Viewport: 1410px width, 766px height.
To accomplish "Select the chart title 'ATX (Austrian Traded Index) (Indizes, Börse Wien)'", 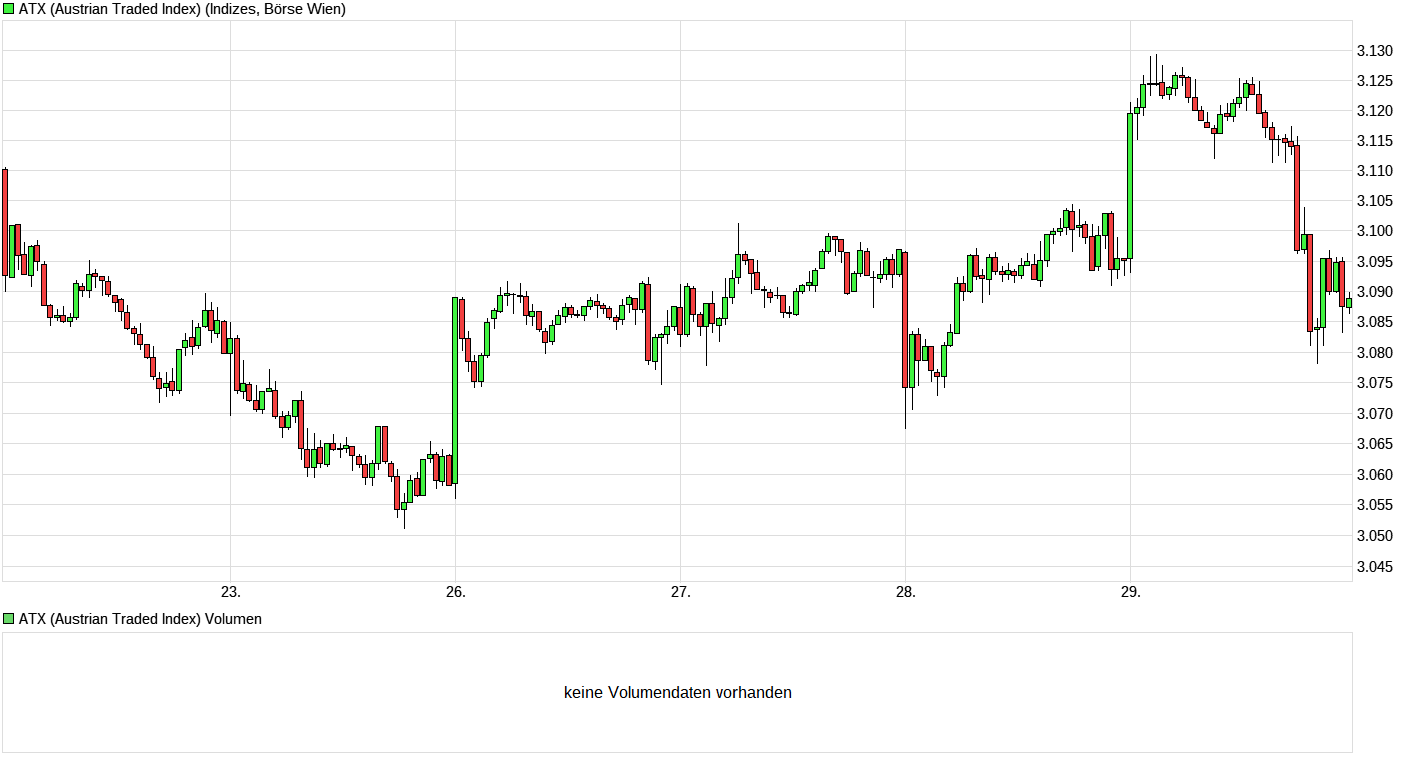I will click(x=182, y=9).
